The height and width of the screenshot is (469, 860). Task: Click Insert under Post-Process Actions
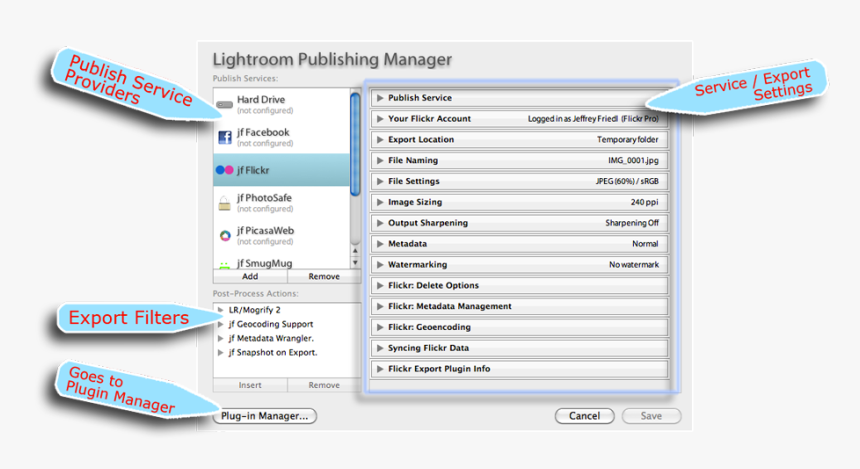250,385
